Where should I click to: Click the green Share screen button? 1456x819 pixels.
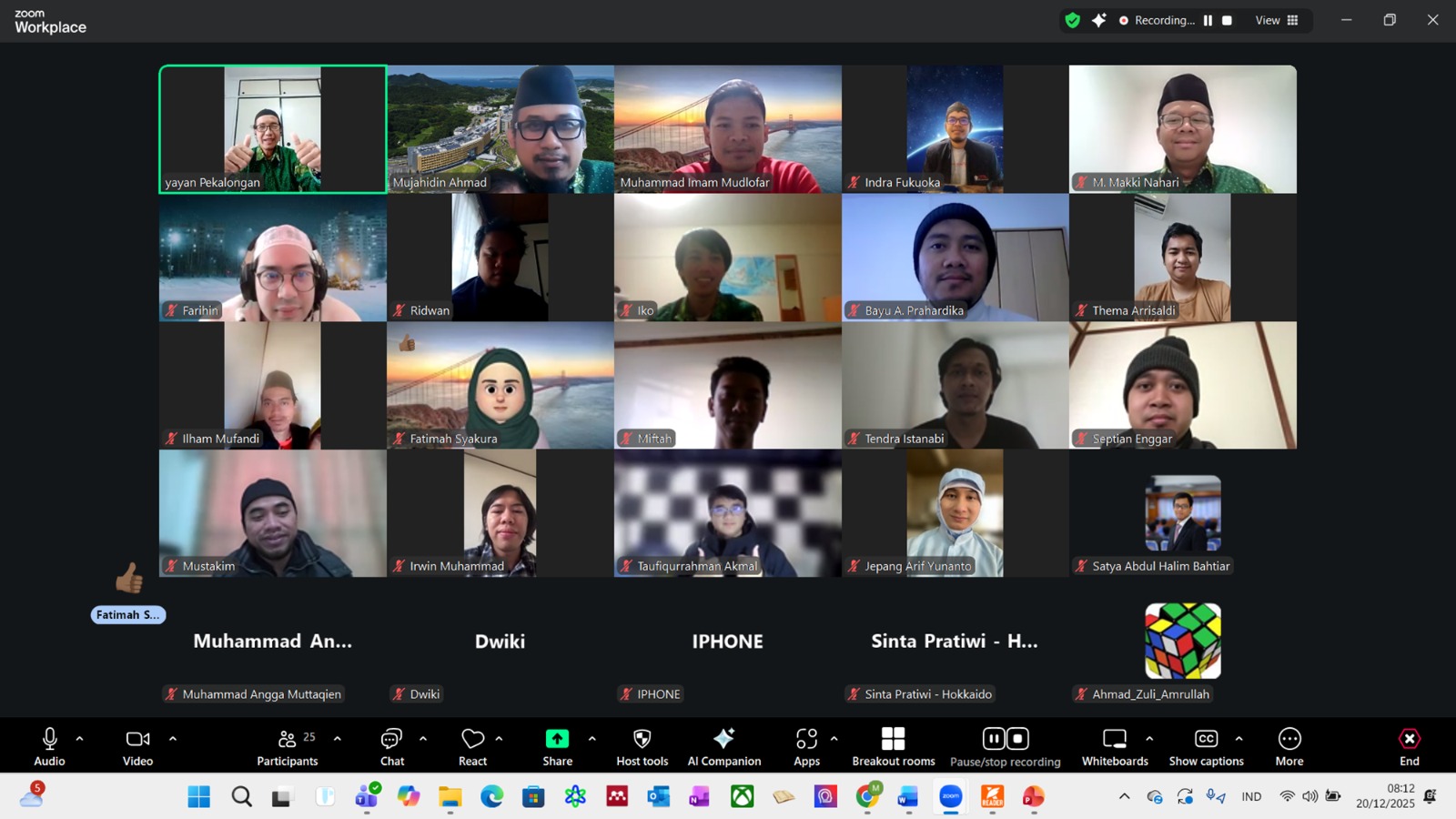pos(557,739)
